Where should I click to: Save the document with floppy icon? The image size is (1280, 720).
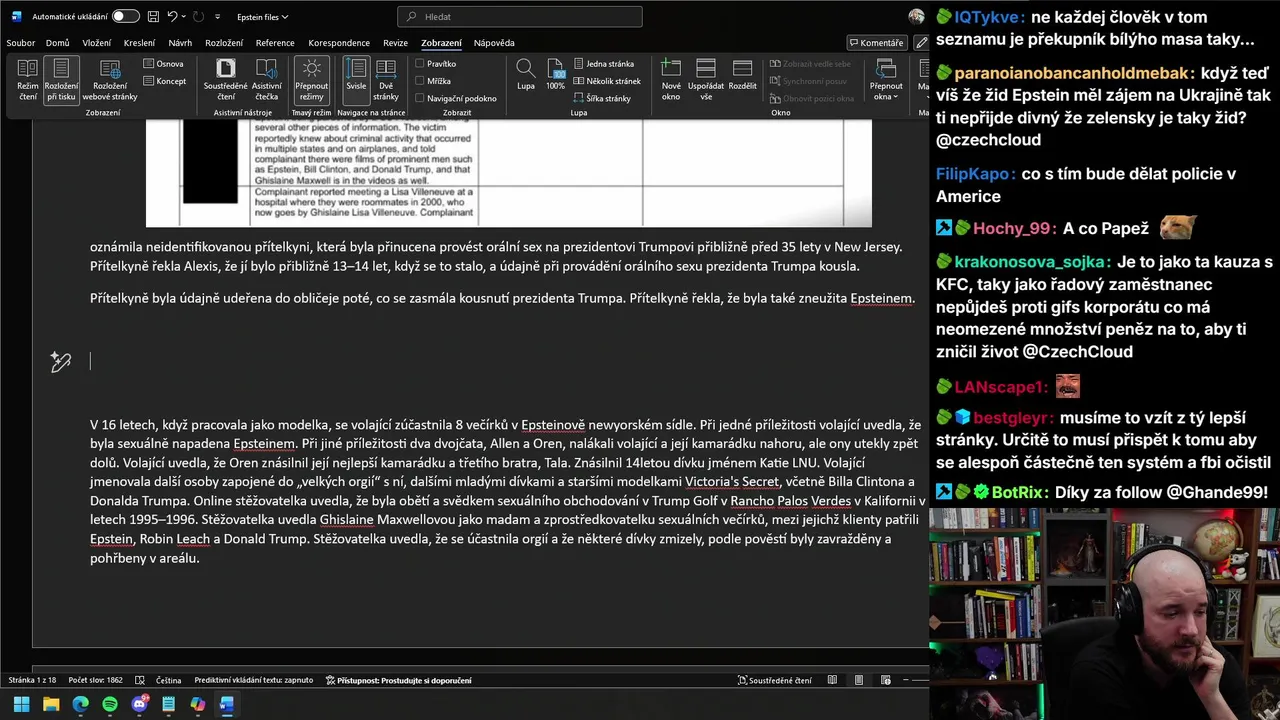(x=152, y=17)
